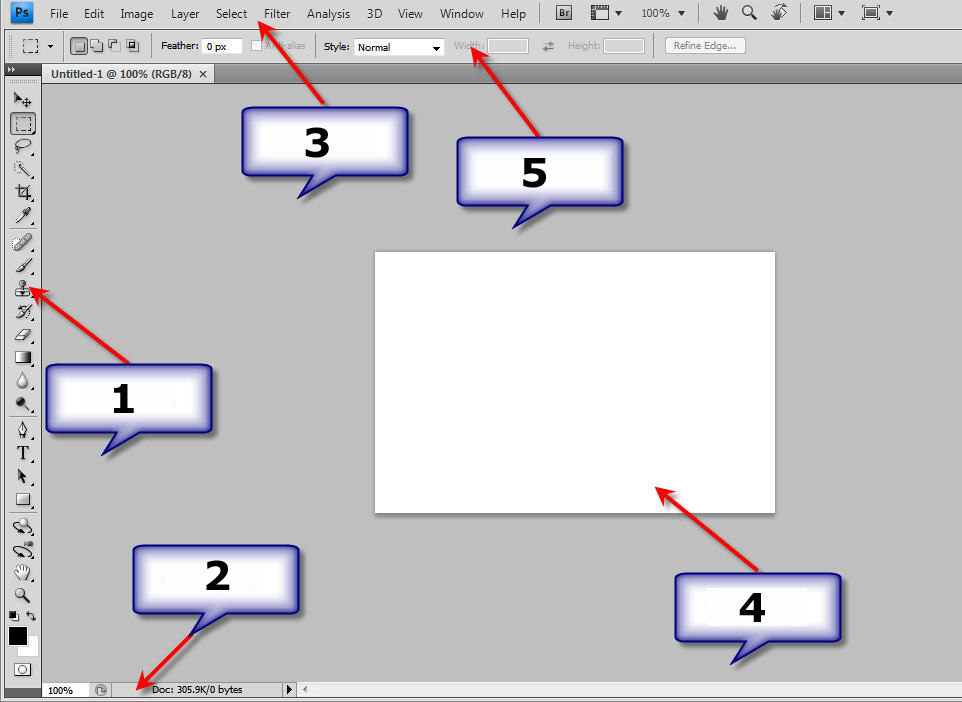Image resolution: width=962 pixels, height=702 pixels.
Task: Swap foreground and background colors
Action: coord(32,616)
